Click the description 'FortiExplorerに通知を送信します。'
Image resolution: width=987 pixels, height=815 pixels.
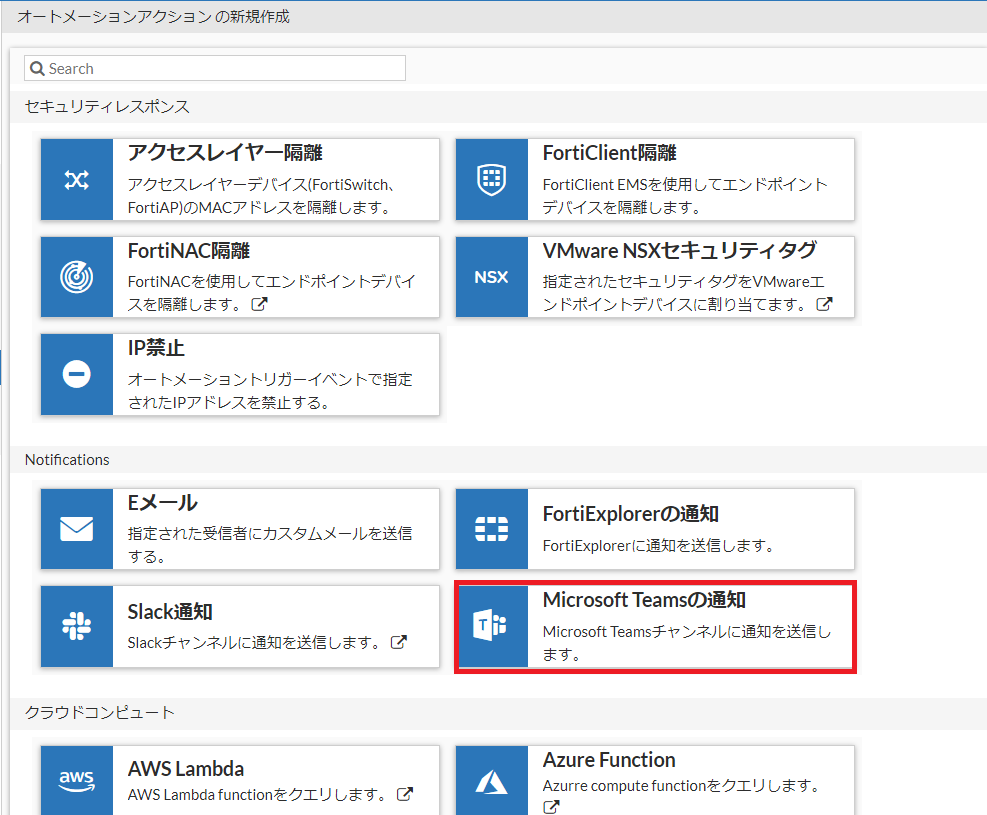click(x=659, y=546)
